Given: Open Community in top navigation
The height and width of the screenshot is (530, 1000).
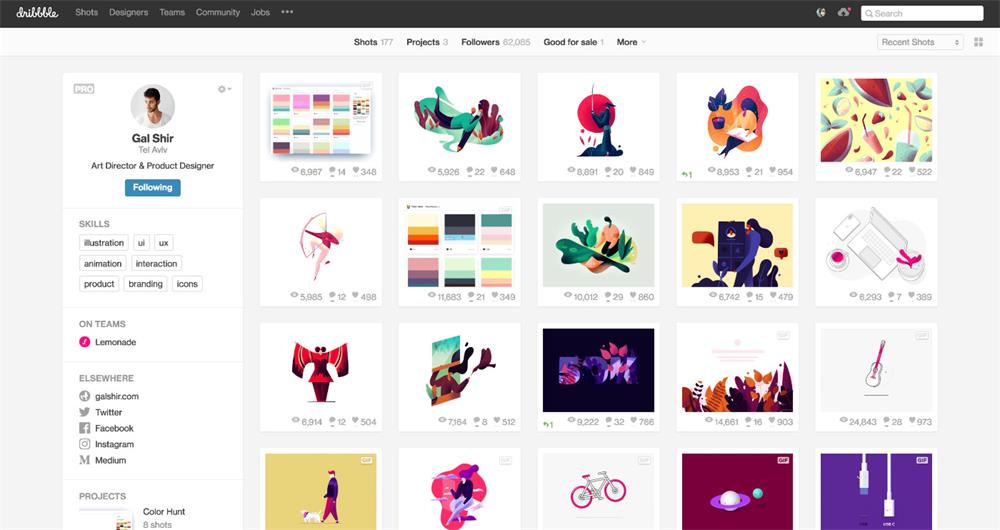Looking at the screenshot, I should coord(217,12).
